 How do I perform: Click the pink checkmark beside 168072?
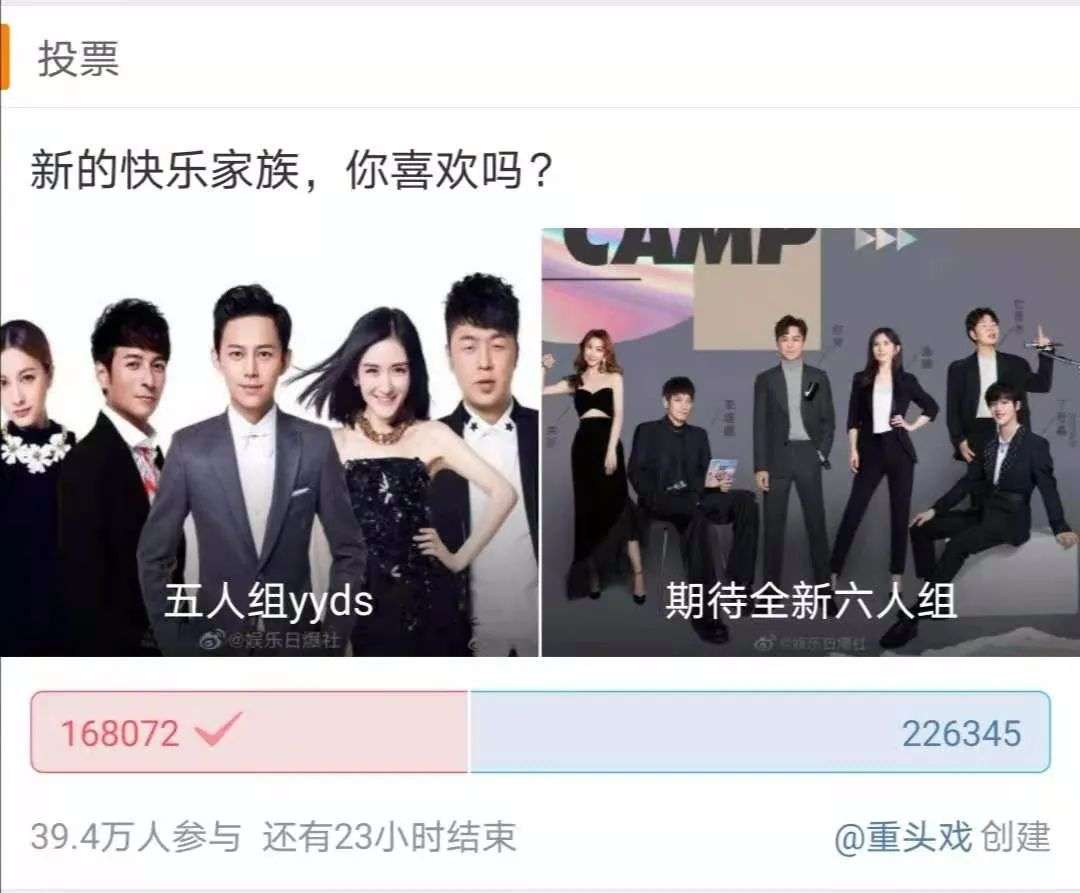[x=218, y=729]
